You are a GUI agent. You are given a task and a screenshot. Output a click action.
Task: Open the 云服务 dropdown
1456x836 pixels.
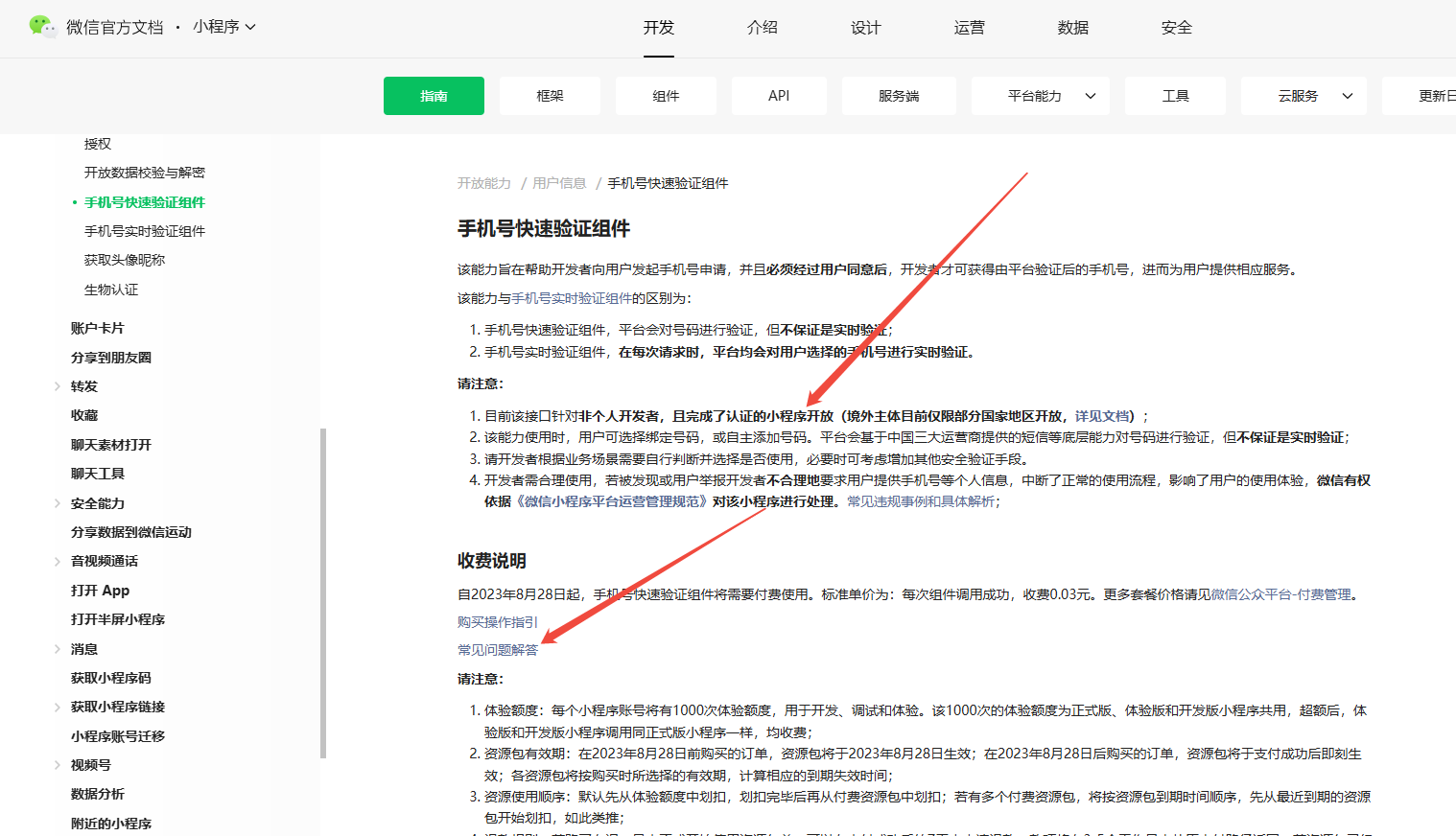pos(1304,96)
